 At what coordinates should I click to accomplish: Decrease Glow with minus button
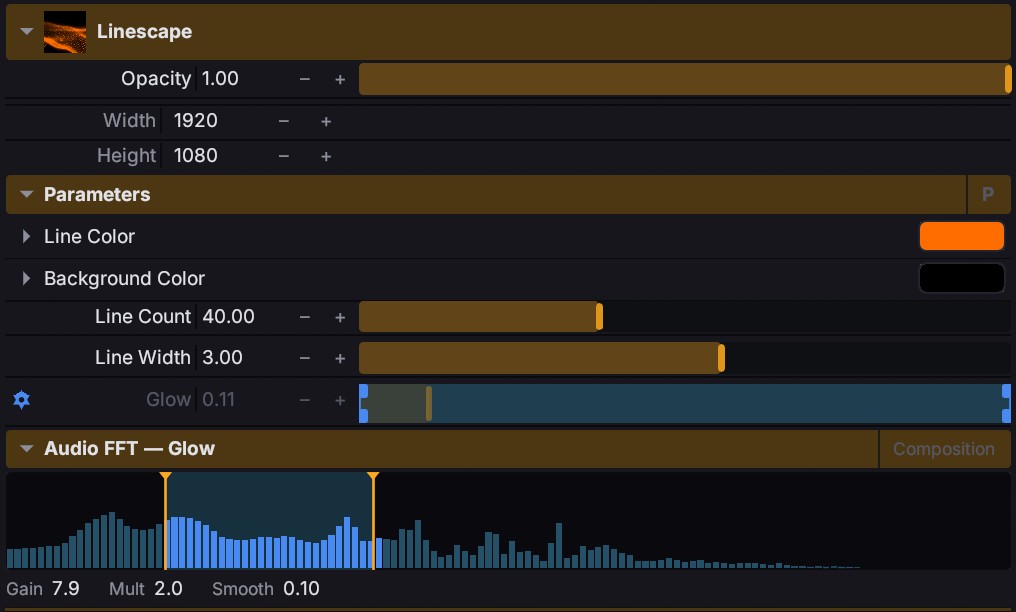pyautogui.click(x=305, y=400)
